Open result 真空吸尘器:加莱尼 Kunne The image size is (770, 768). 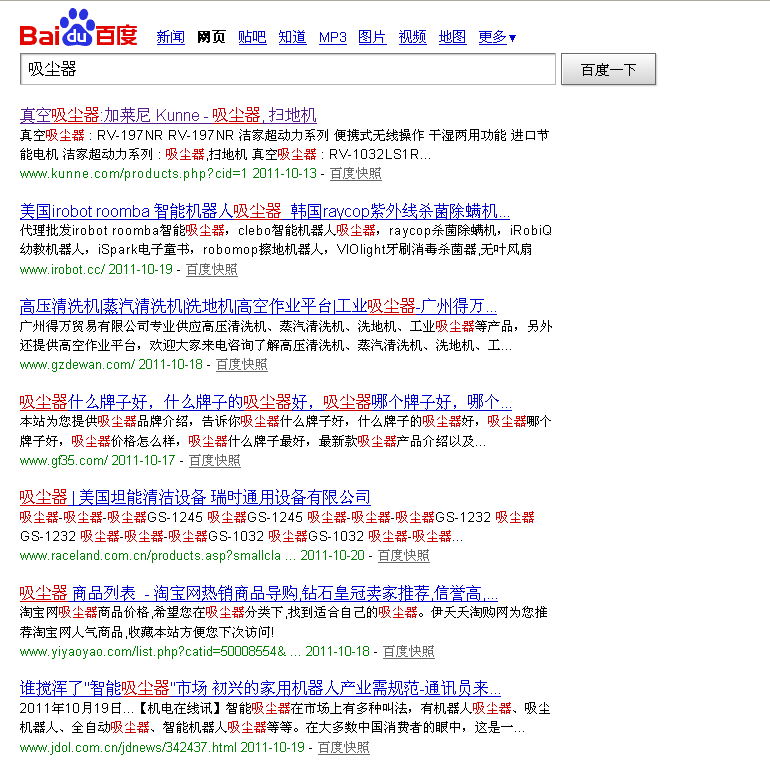(x=168, y=115)
